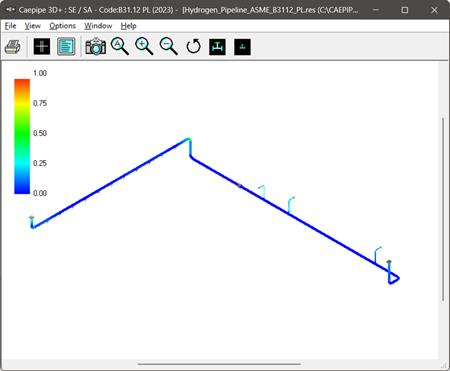
Task: Click the stress ratio color legend bar
Action: coord(22,136)
